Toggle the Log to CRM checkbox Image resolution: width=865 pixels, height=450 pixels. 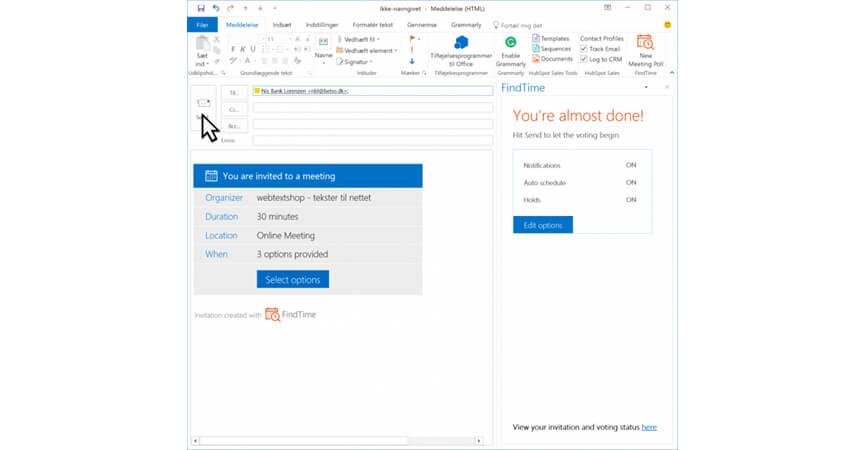coord(585,59)
